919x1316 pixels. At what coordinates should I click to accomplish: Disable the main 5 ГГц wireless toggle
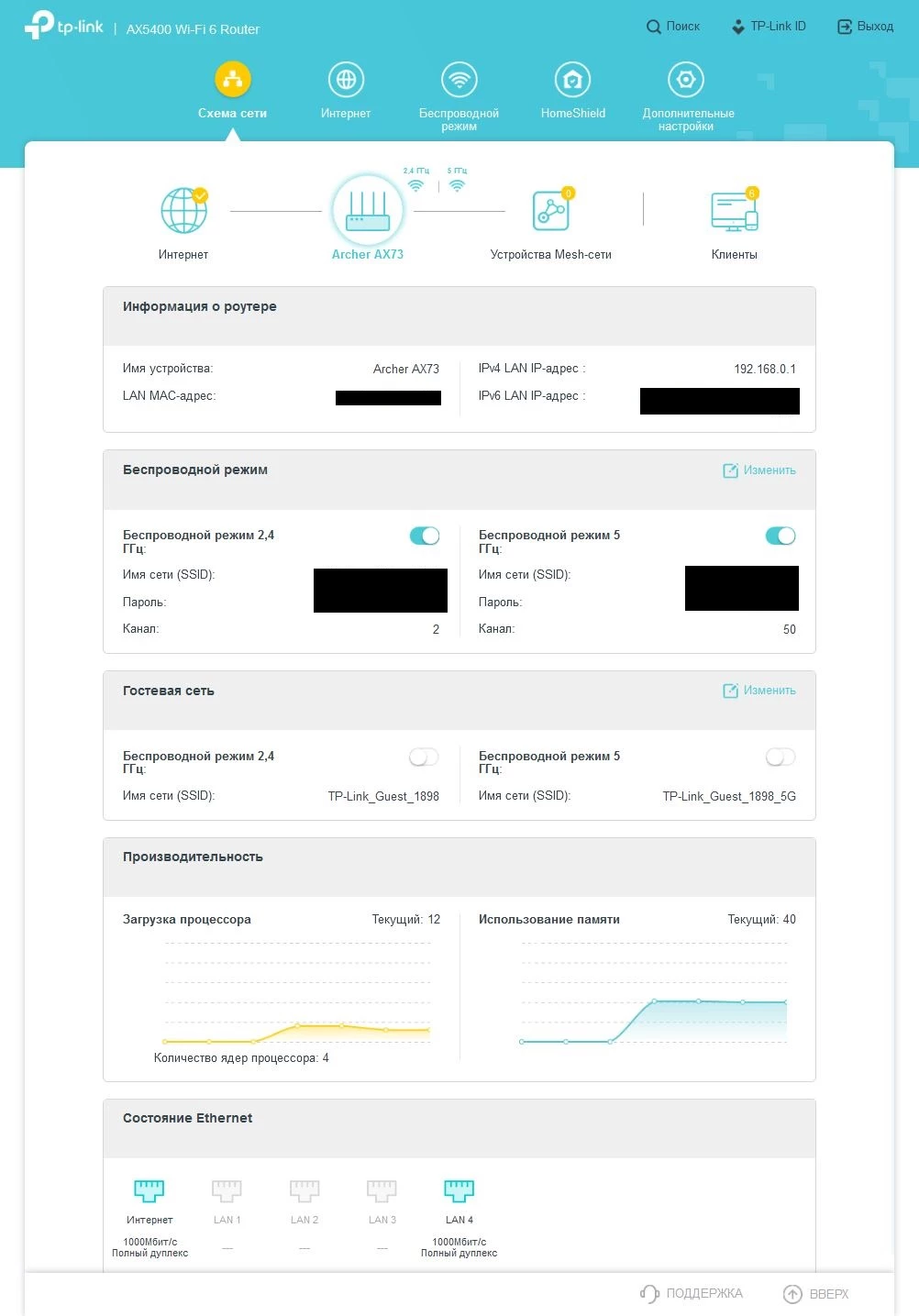point(781,536)
